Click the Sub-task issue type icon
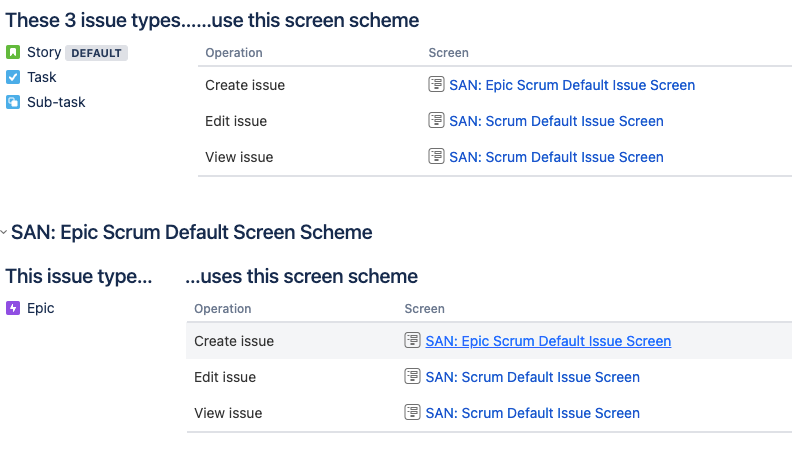 tap(13, 102)
